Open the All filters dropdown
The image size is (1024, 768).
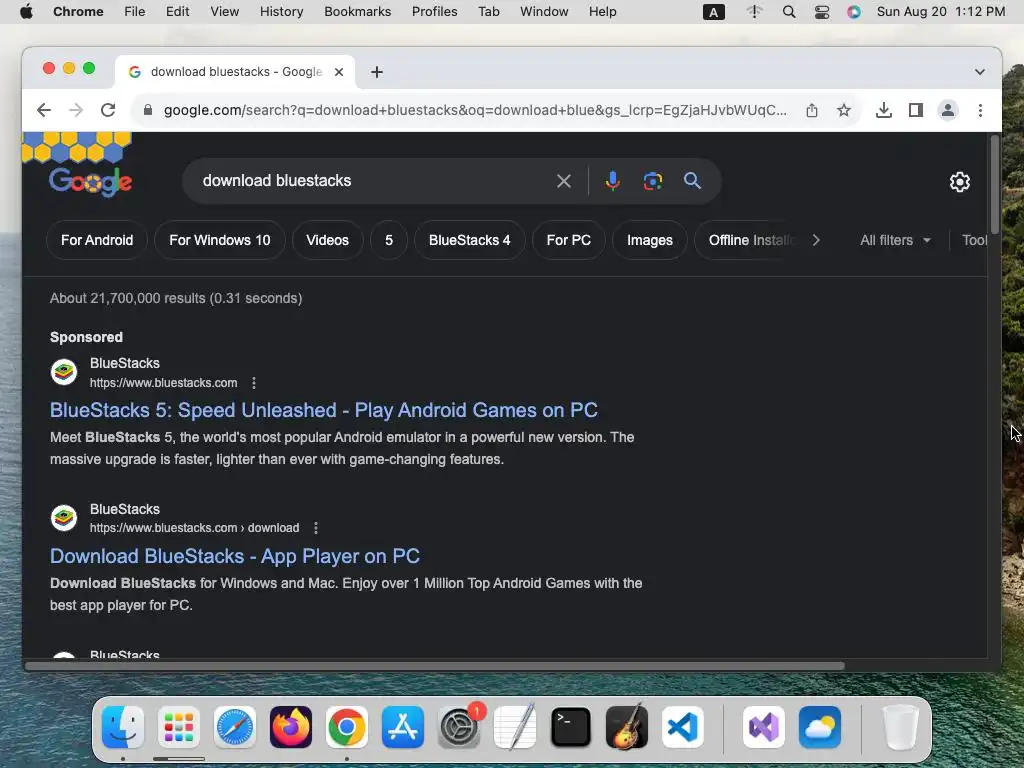(895, 240)
